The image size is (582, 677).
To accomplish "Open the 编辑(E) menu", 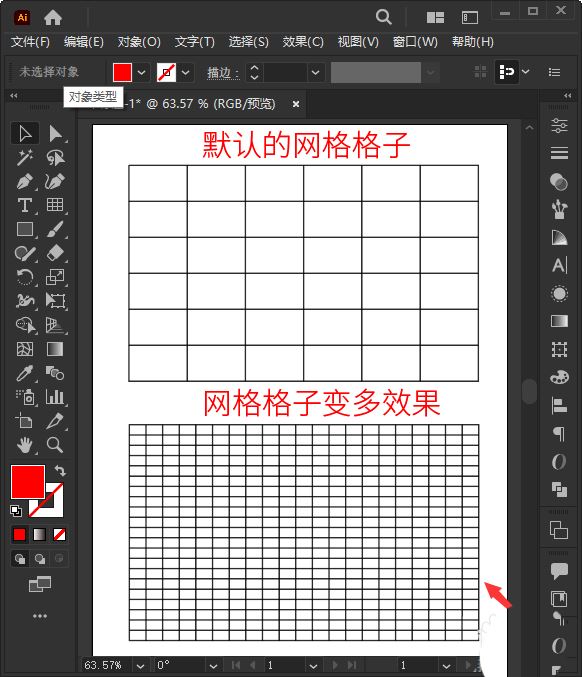I will [x=84, y=42].
